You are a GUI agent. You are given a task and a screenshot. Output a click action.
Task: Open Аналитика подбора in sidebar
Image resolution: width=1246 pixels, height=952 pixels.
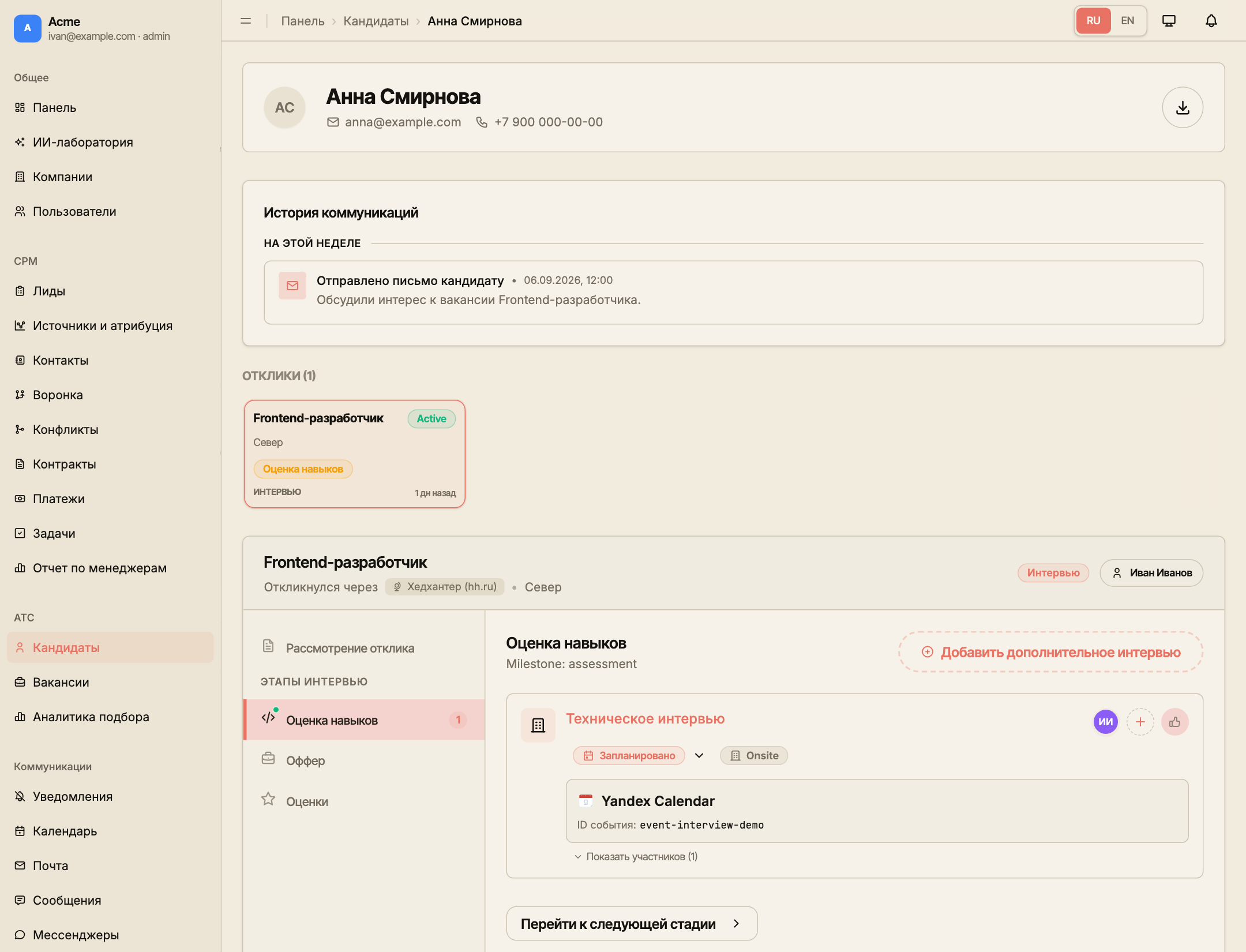coord(110,717)
